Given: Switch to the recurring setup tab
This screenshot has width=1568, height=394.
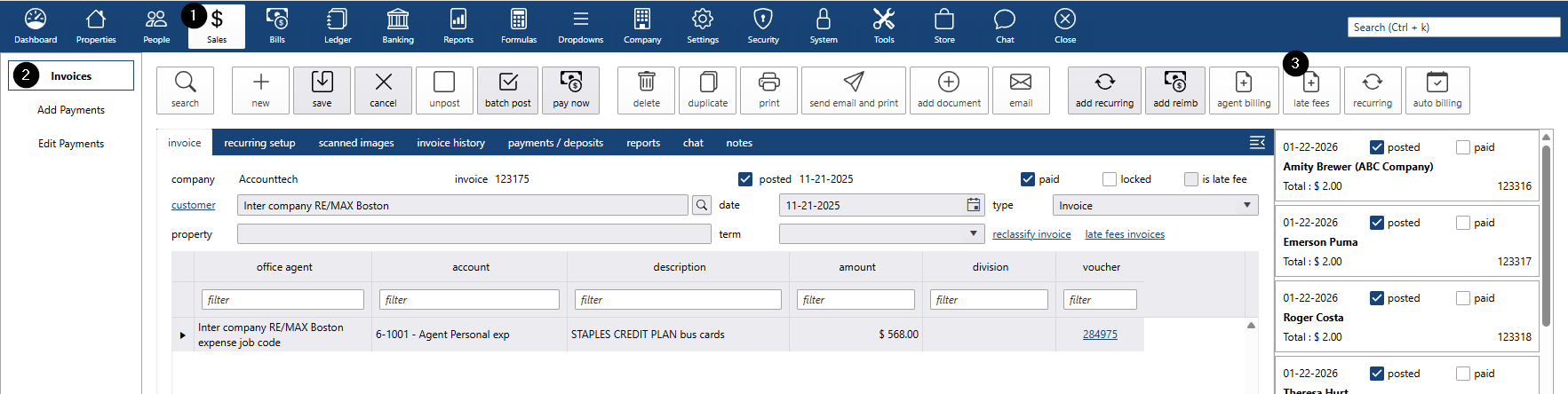Looking at the screenshot, I should click(x=259, y=143).
